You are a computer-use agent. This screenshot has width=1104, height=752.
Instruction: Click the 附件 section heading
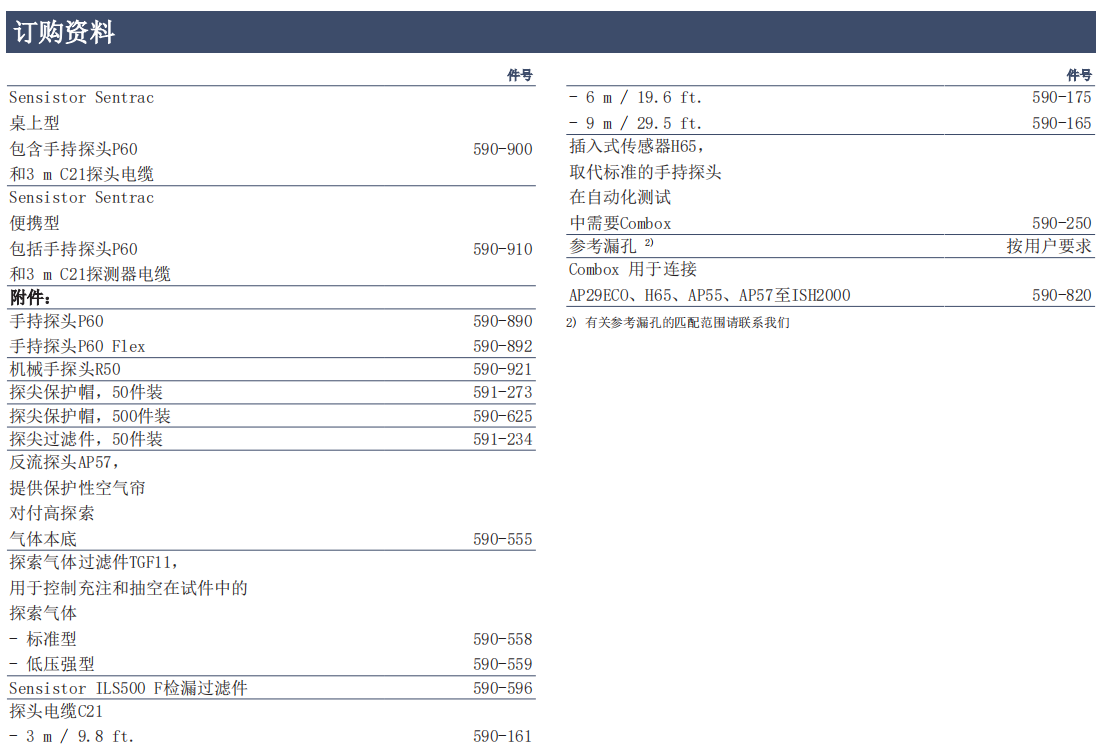pos(31,298)
